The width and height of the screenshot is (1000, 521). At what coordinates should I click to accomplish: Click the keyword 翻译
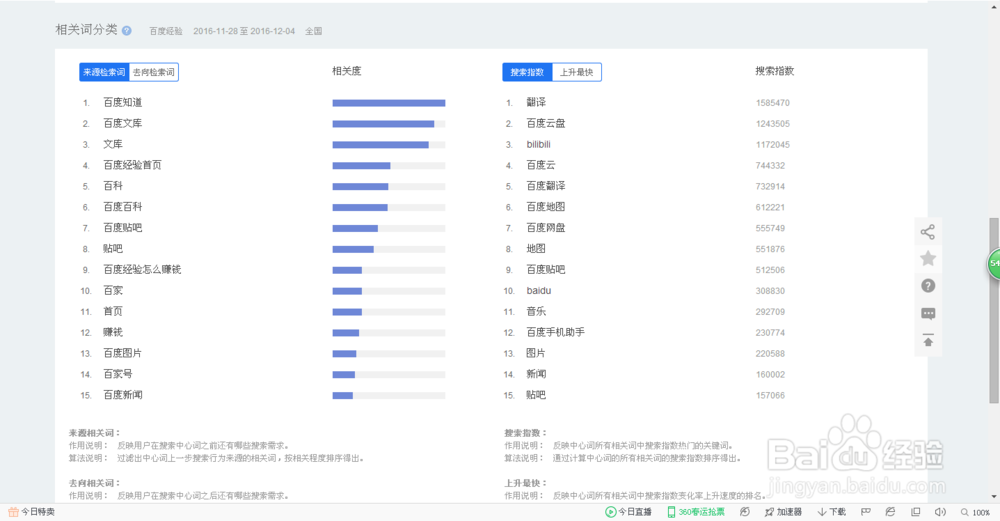536,102
